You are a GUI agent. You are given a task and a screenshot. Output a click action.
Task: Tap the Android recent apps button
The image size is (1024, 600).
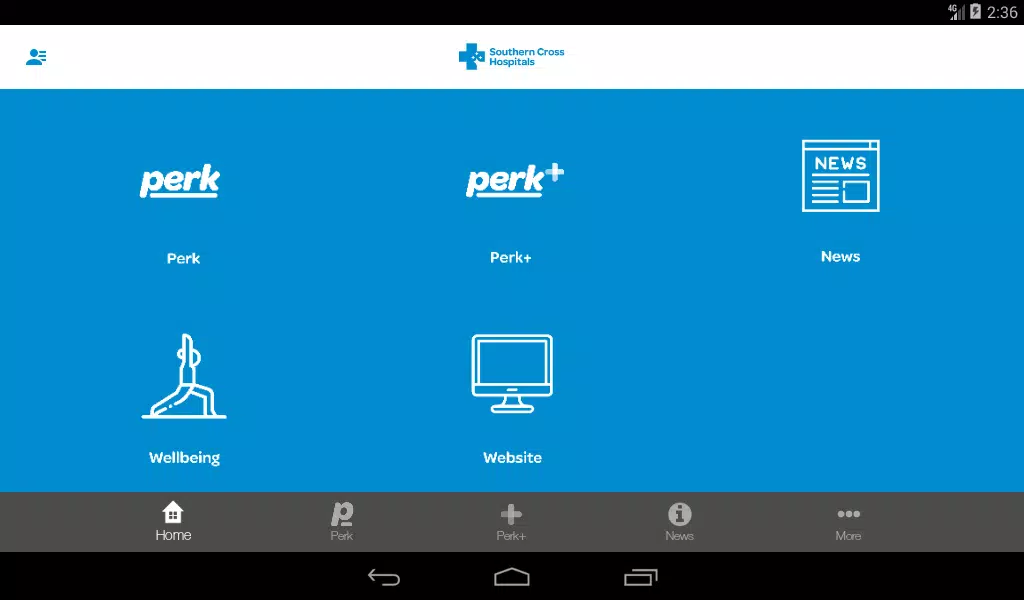click(x=641, y=577)
